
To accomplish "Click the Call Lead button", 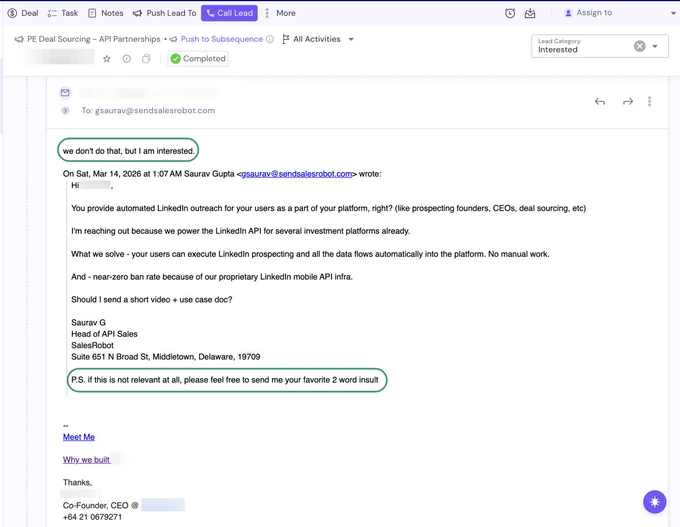I will (x=229, y=13).
